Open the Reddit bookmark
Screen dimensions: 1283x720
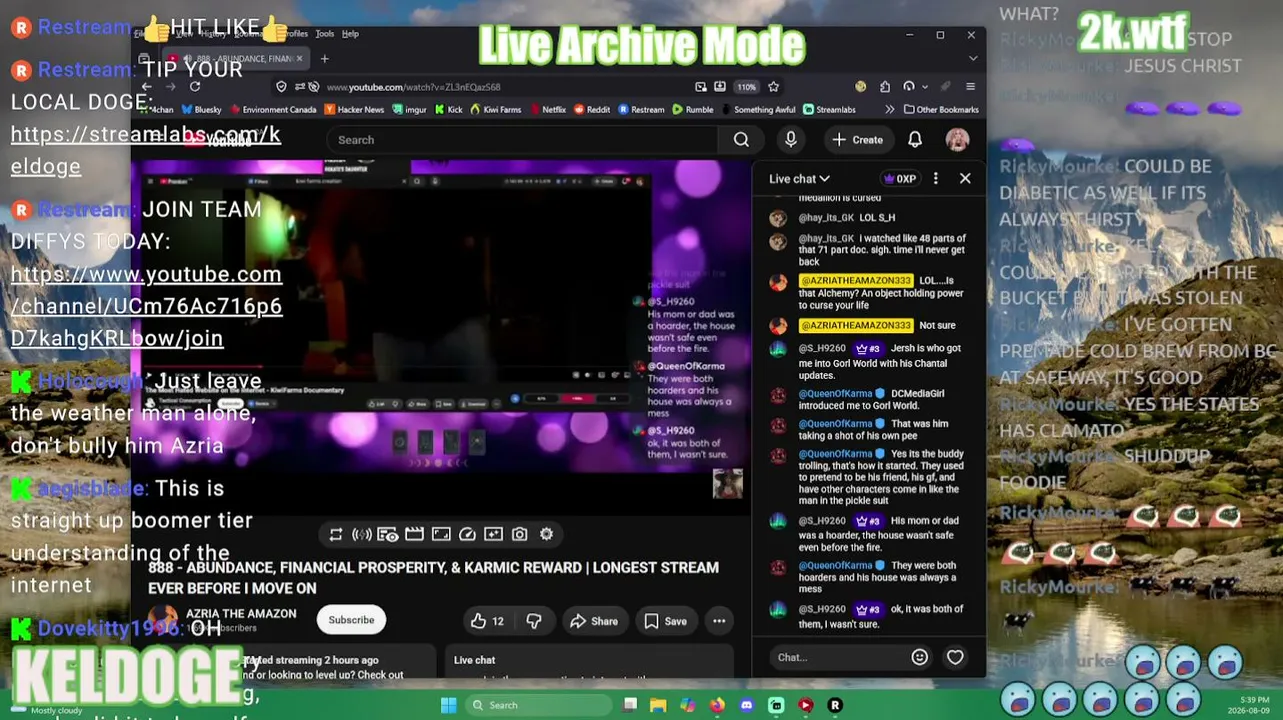[591, 109]
